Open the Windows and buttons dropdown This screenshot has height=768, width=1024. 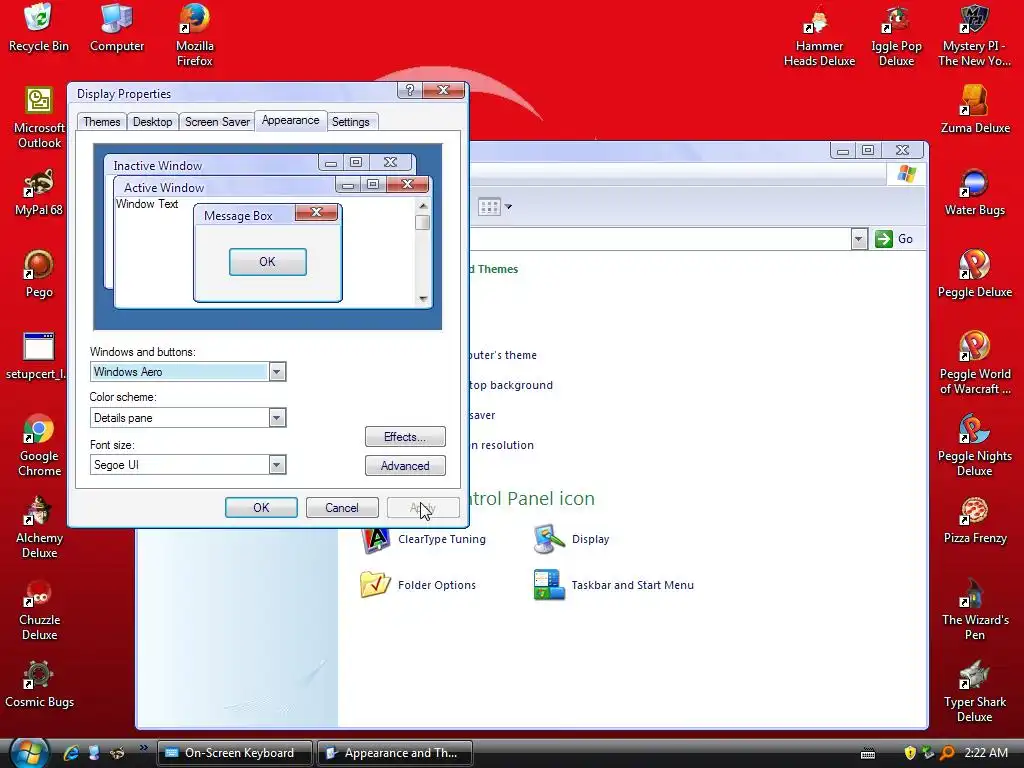[x=277, y=372]
